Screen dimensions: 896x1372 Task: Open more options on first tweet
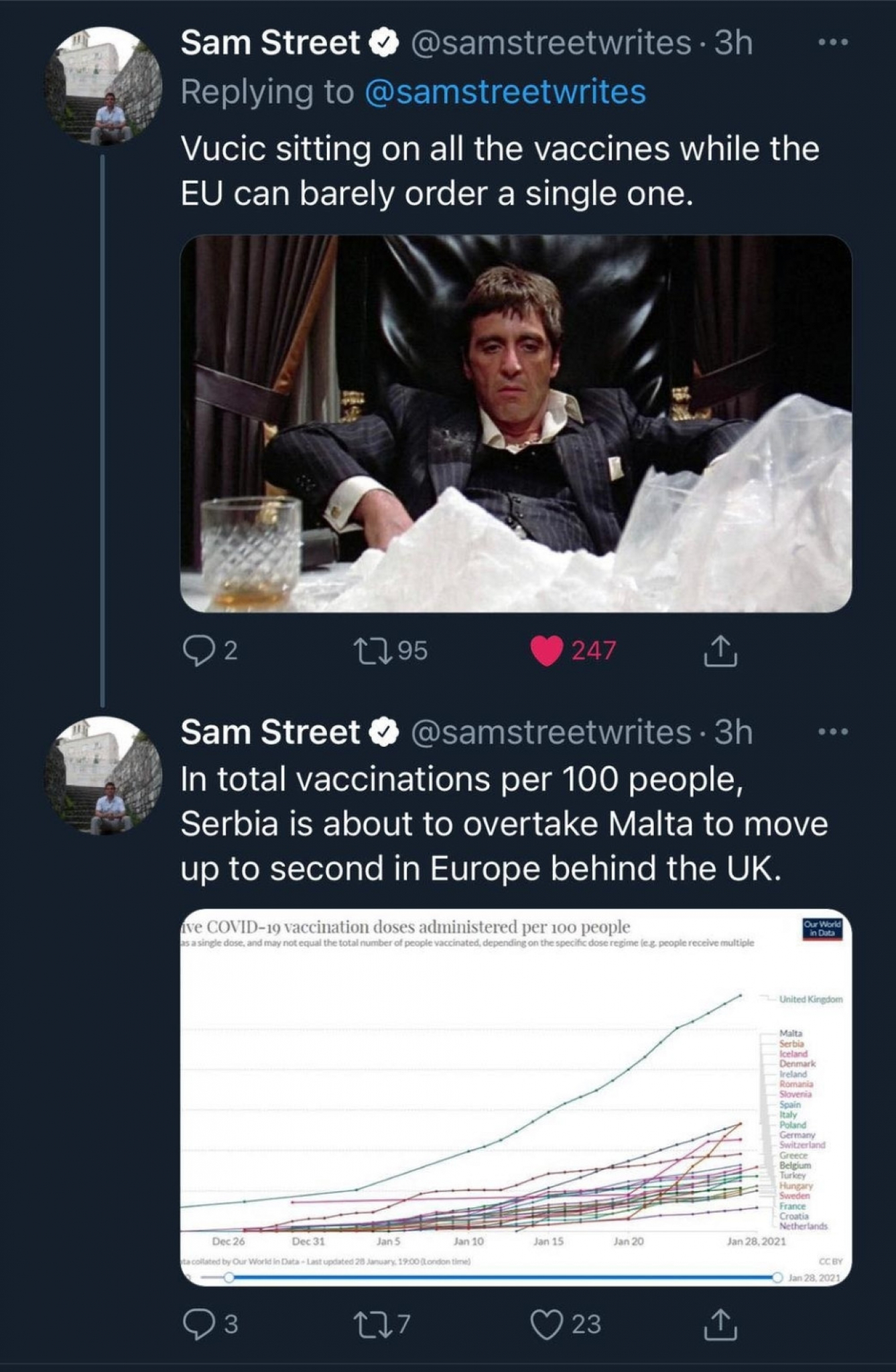(834, 43)
